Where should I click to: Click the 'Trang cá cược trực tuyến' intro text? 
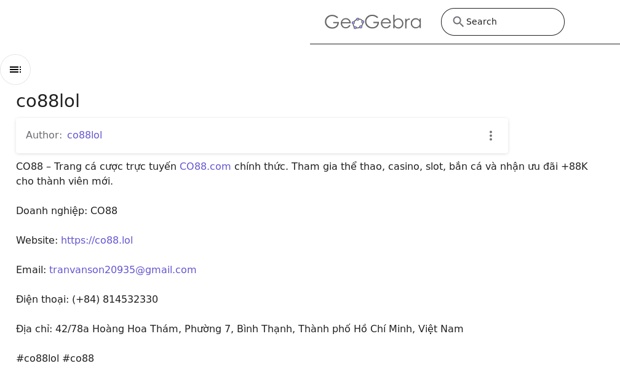point(115,166)
